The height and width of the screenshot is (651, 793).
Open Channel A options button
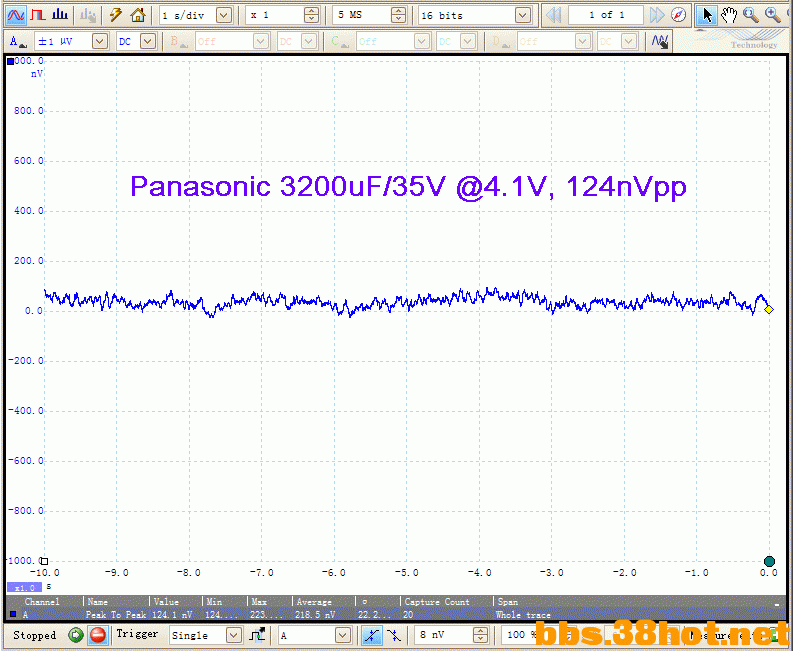pyautogui.click(x=18, y=41)
